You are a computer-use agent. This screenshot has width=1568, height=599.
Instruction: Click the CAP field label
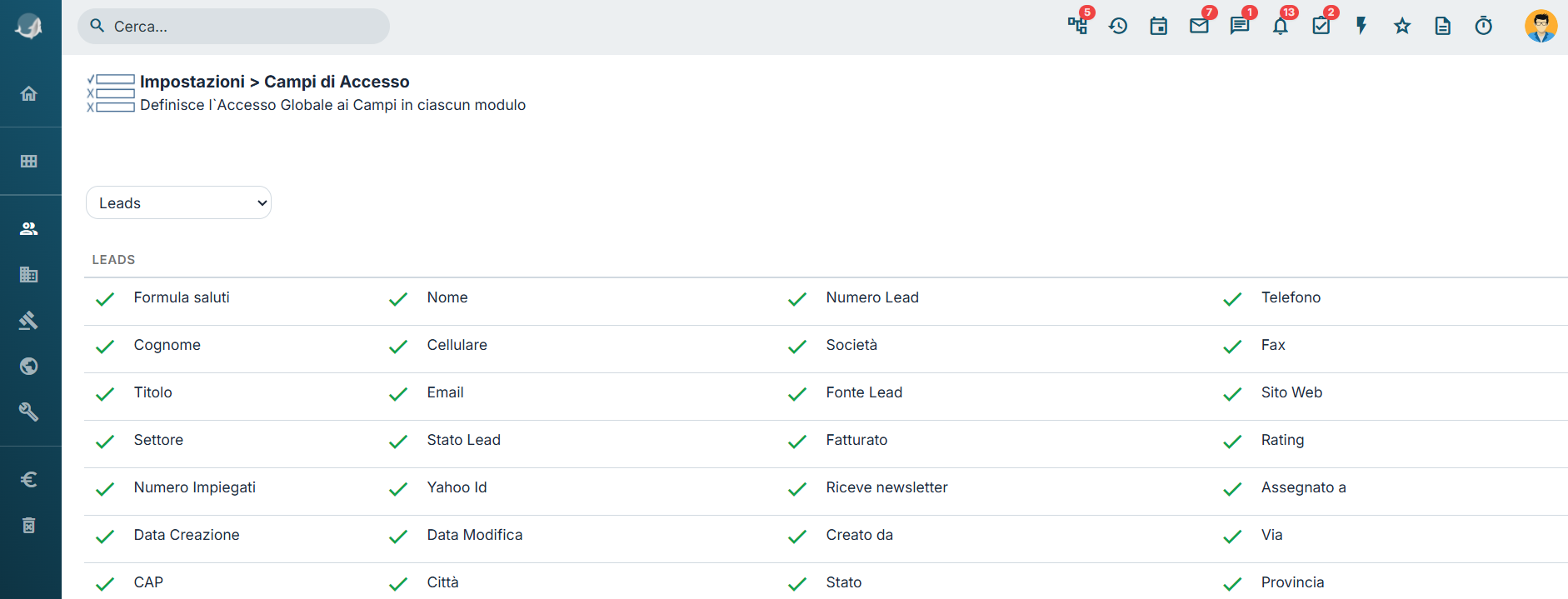click(x=148, y=582)
